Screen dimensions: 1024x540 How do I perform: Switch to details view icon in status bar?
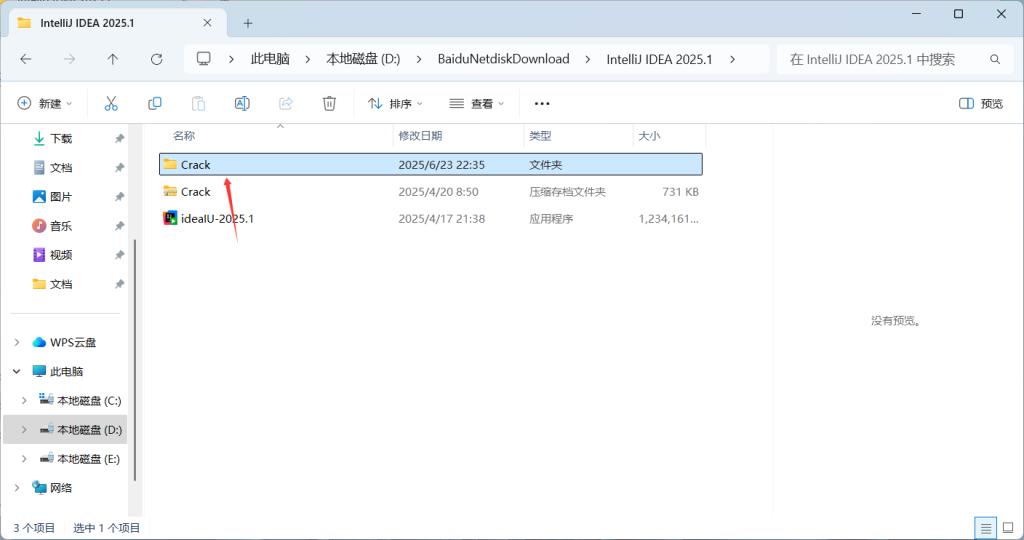coord(985,528)
